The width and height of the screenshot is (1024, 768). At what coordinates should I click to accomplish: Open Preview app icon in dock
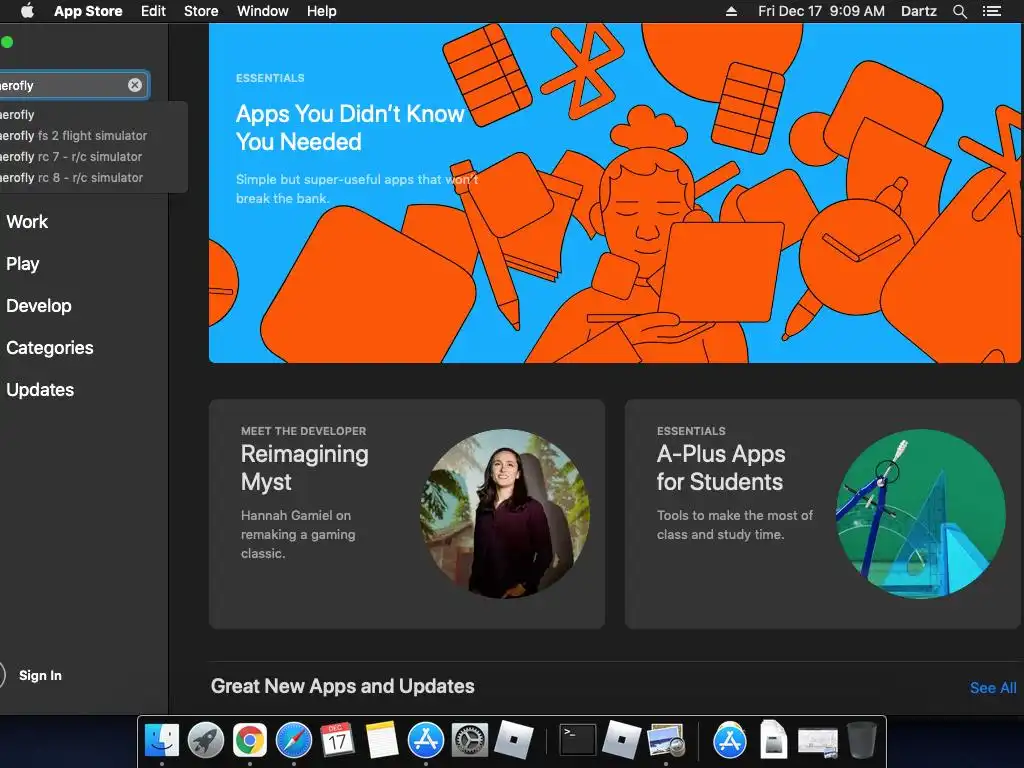665,741
